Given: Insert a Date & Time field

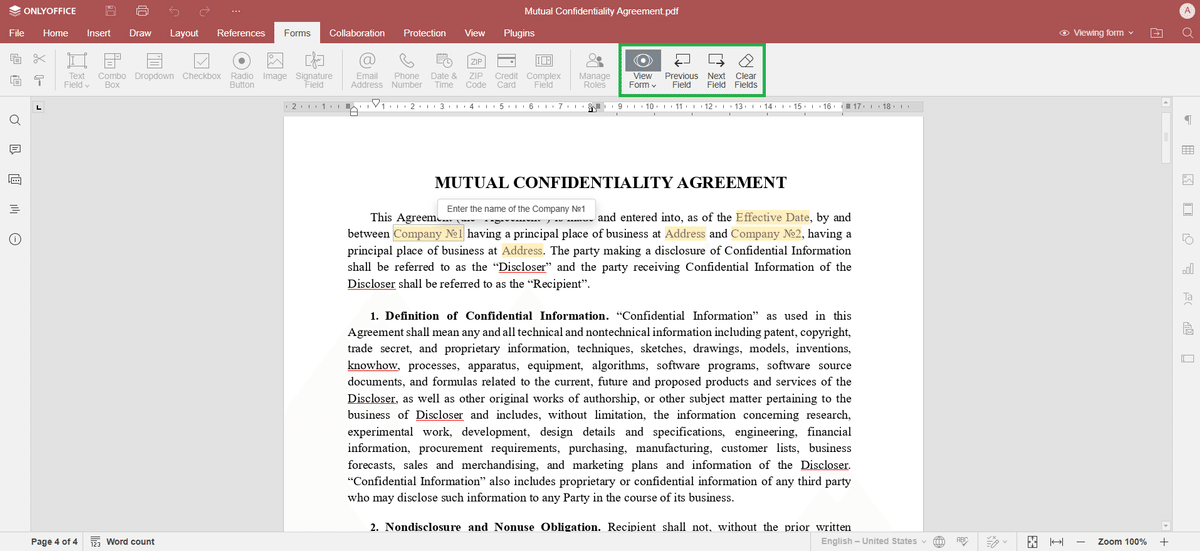Looking at the screenshot, I should 443,70.
